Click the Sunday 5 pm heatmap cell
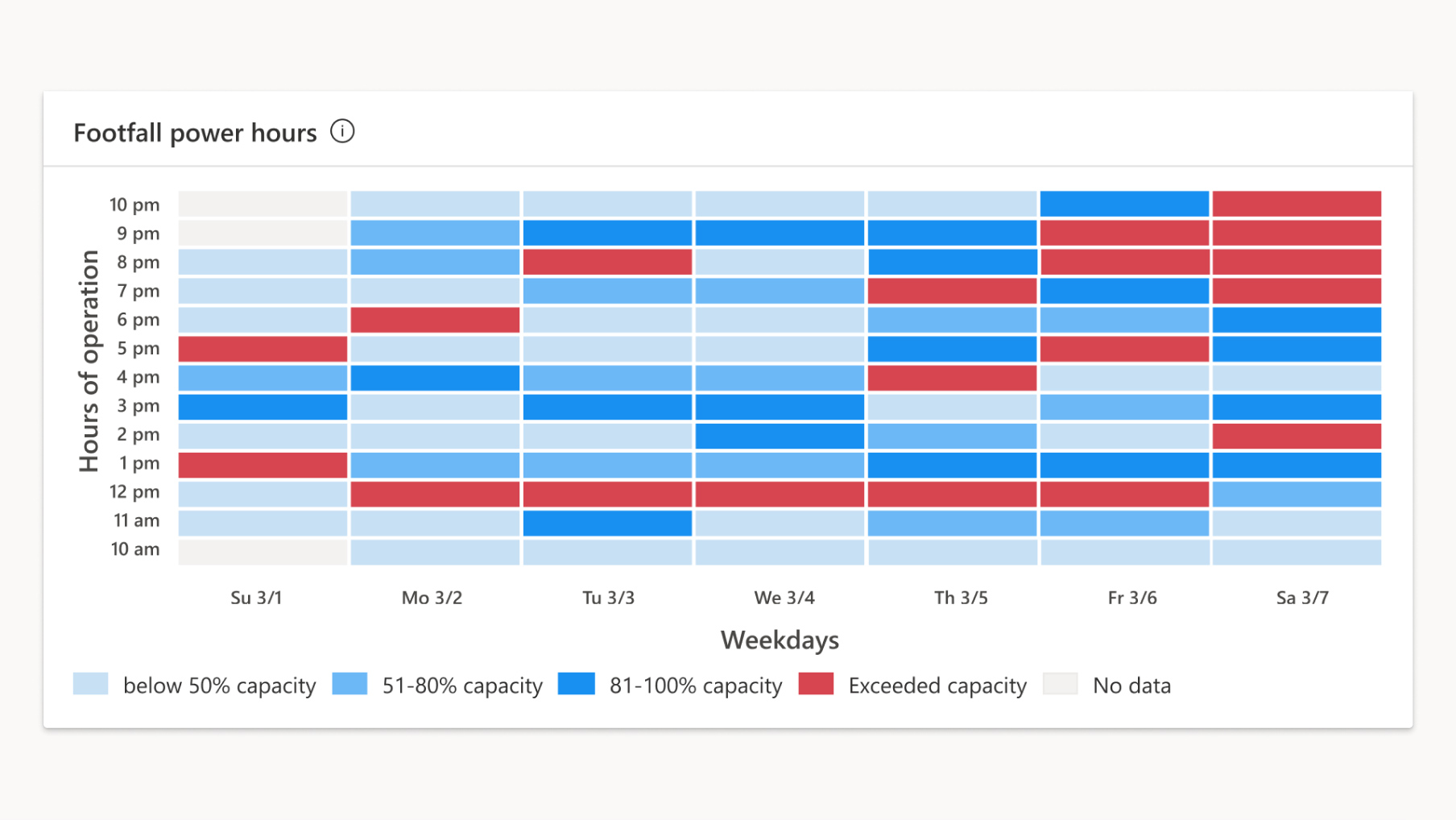The image size is (1456, 820). point(263,349)
